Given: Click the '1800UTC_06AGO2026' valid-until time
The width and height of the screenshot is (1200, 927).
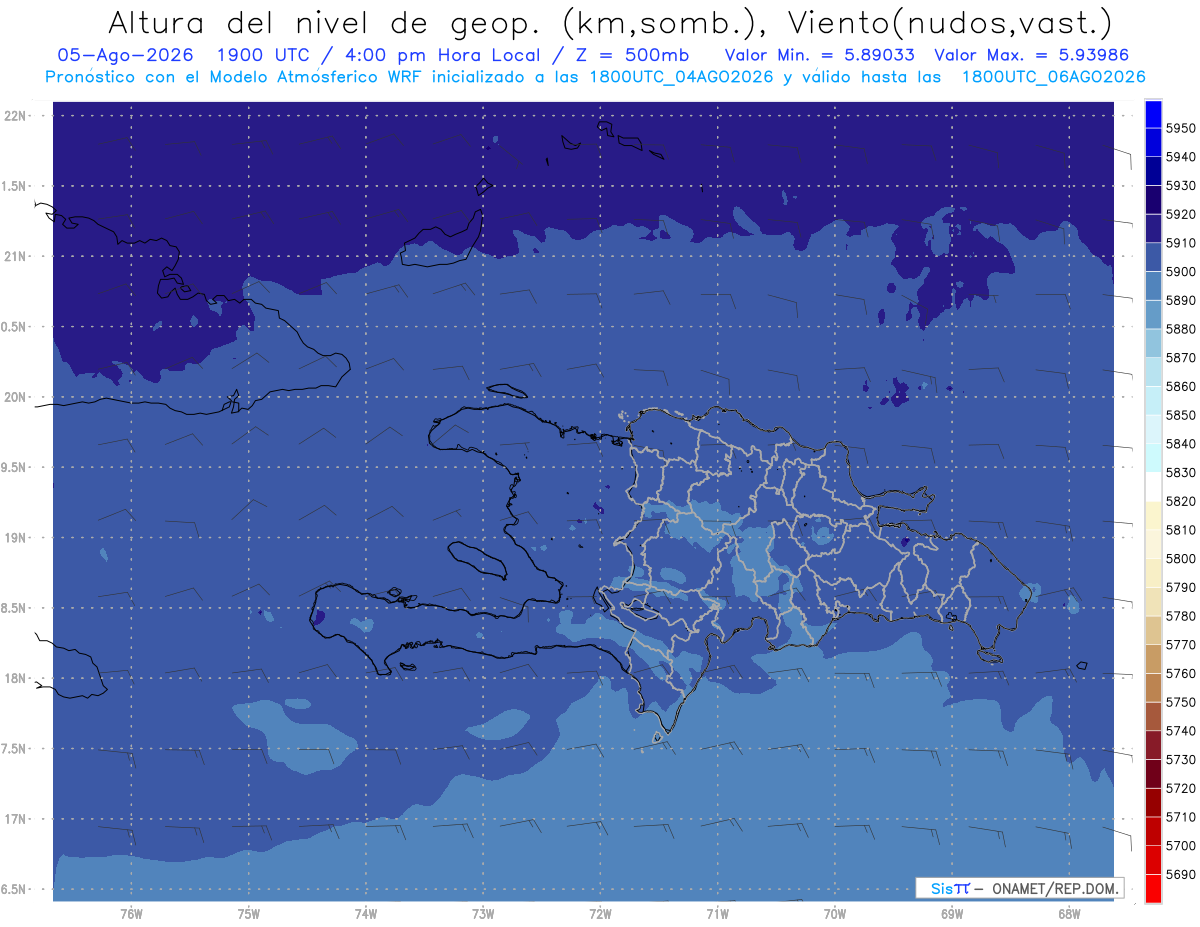Looking at the screenshot, I should (x=1053, y=76).
